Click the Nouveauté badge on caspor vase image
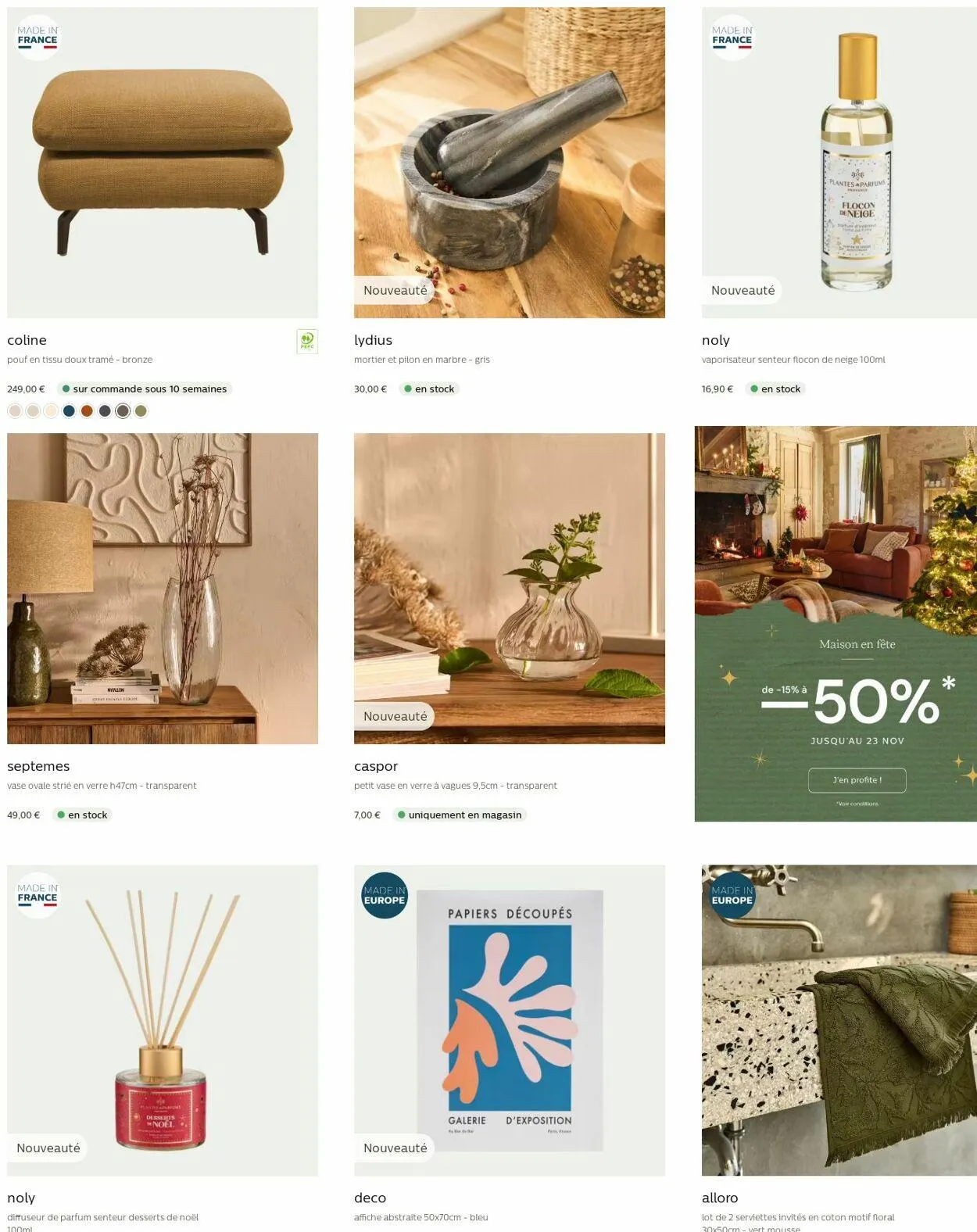 coord(395,716)
